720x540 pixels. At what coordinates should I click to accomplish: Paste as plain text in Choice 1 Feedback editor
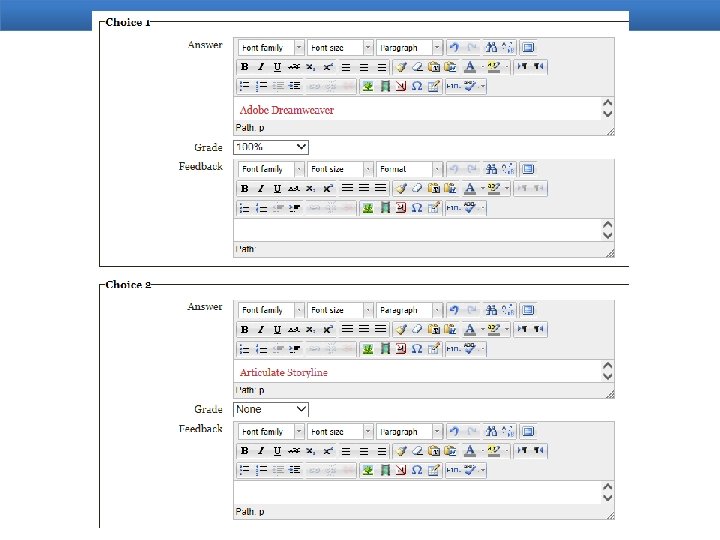pos(433,188)
